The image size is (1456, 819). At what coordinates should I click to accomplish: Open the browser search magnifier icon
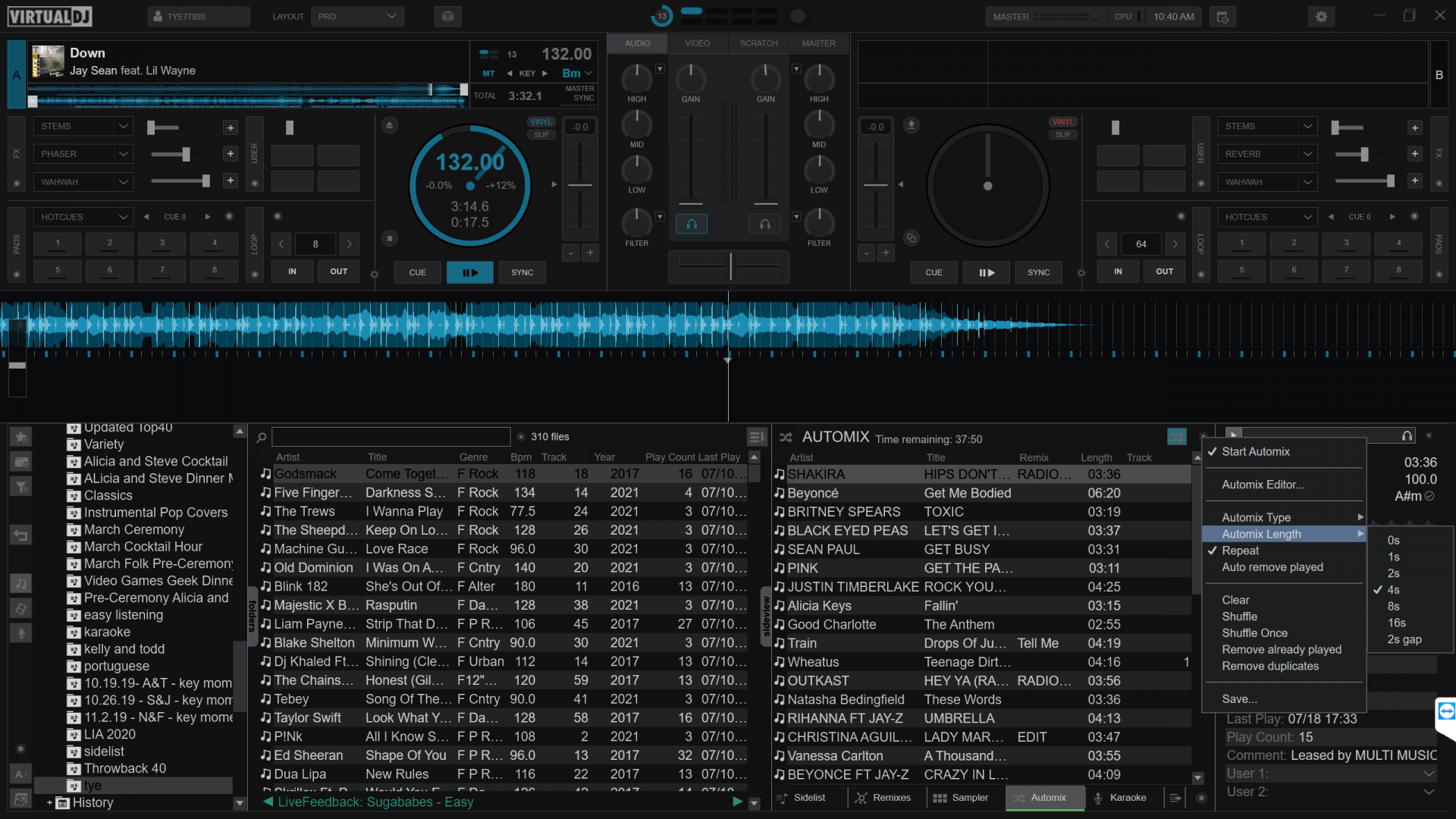tap(262, 438)
